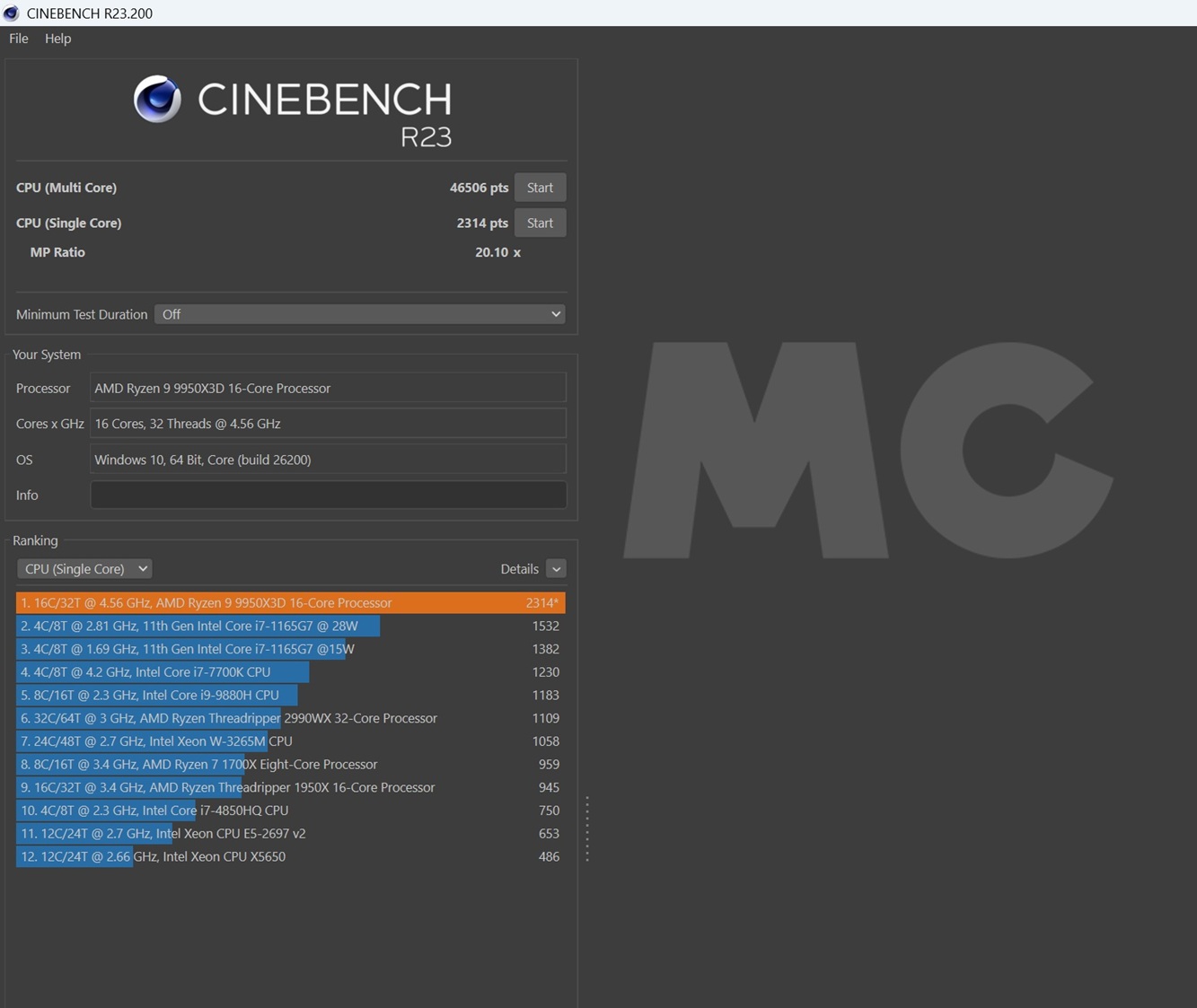This screenshot has width=1197, height=1008.
Task: Click the dotted panel divider handle
Action: click(587, 828)
